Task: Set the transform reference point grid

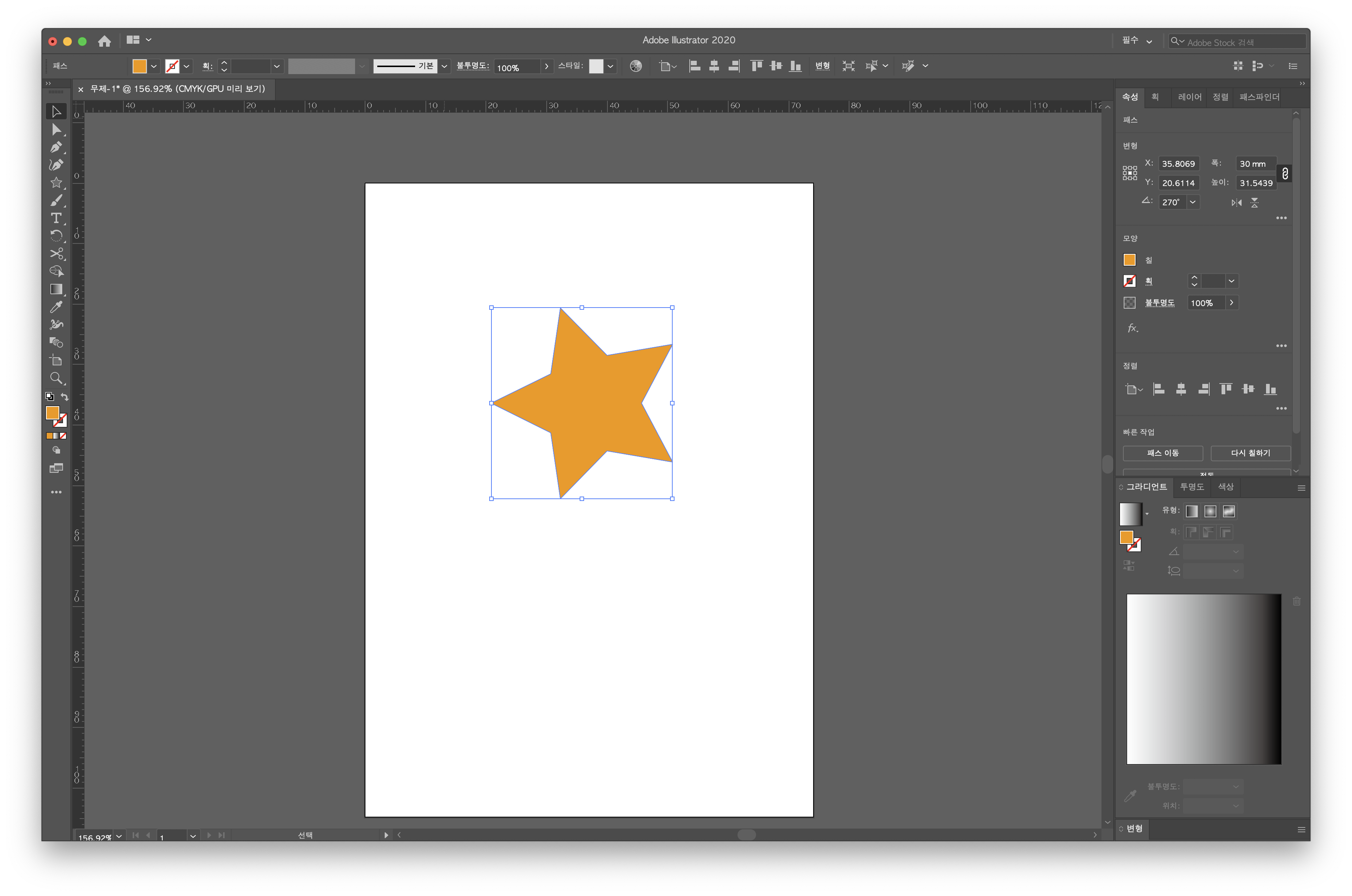Action: [1130, 173]
